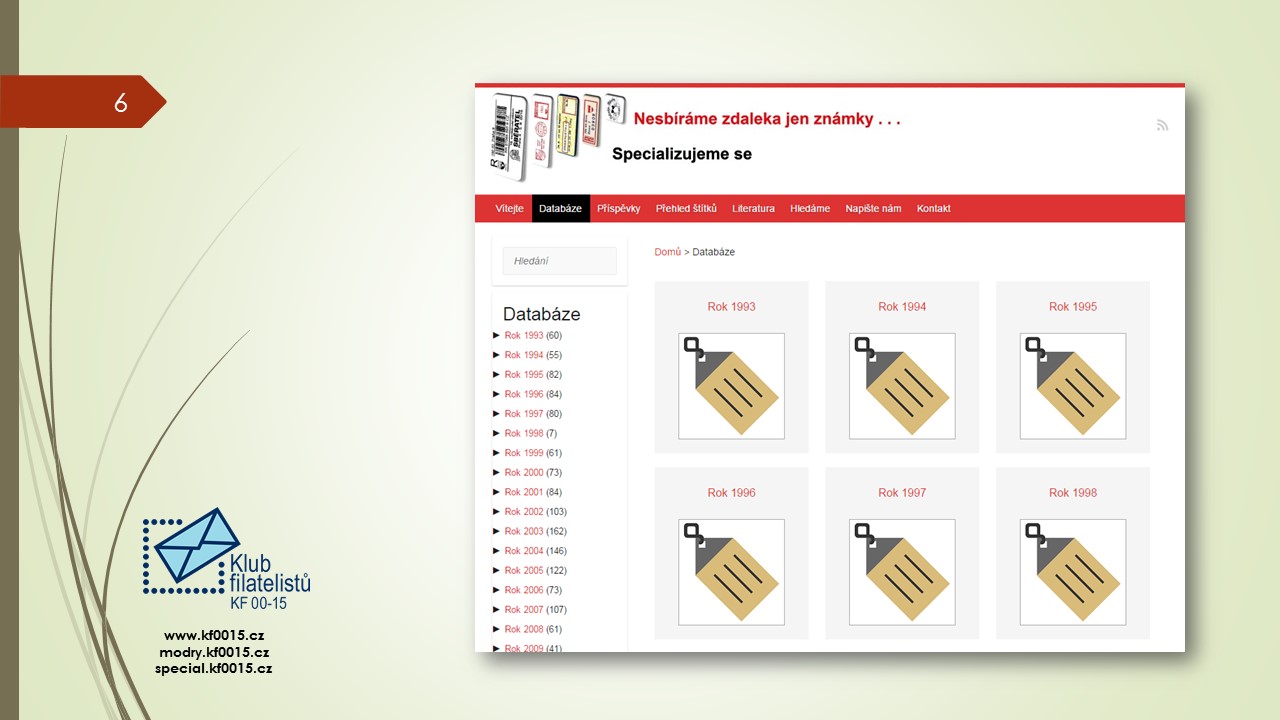Open the Rok 1997 tag thumbnail
Screen dimensions: 1280x720
tap(902, 572)
